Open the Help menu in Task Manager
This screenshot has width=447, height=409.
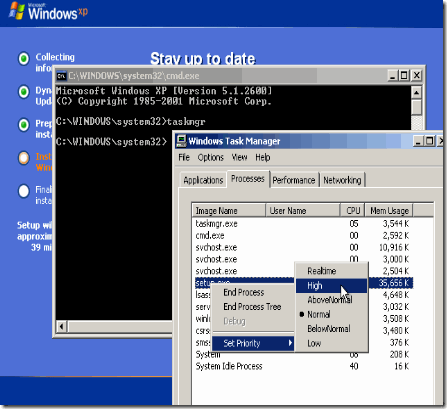tap(263, 157)
